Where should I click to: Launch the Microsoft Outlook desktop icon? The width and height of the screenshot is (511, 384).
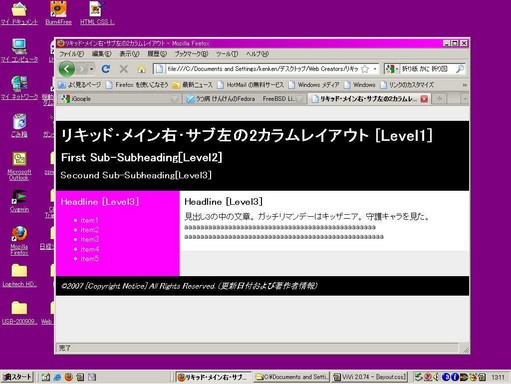19,166
